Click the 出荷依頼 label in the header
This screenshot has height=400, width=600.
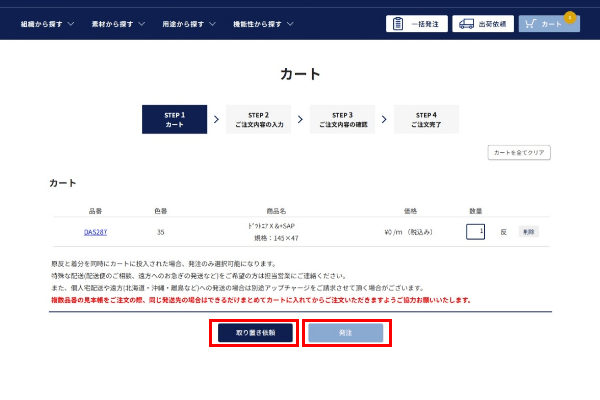click(x=494, y=23)
